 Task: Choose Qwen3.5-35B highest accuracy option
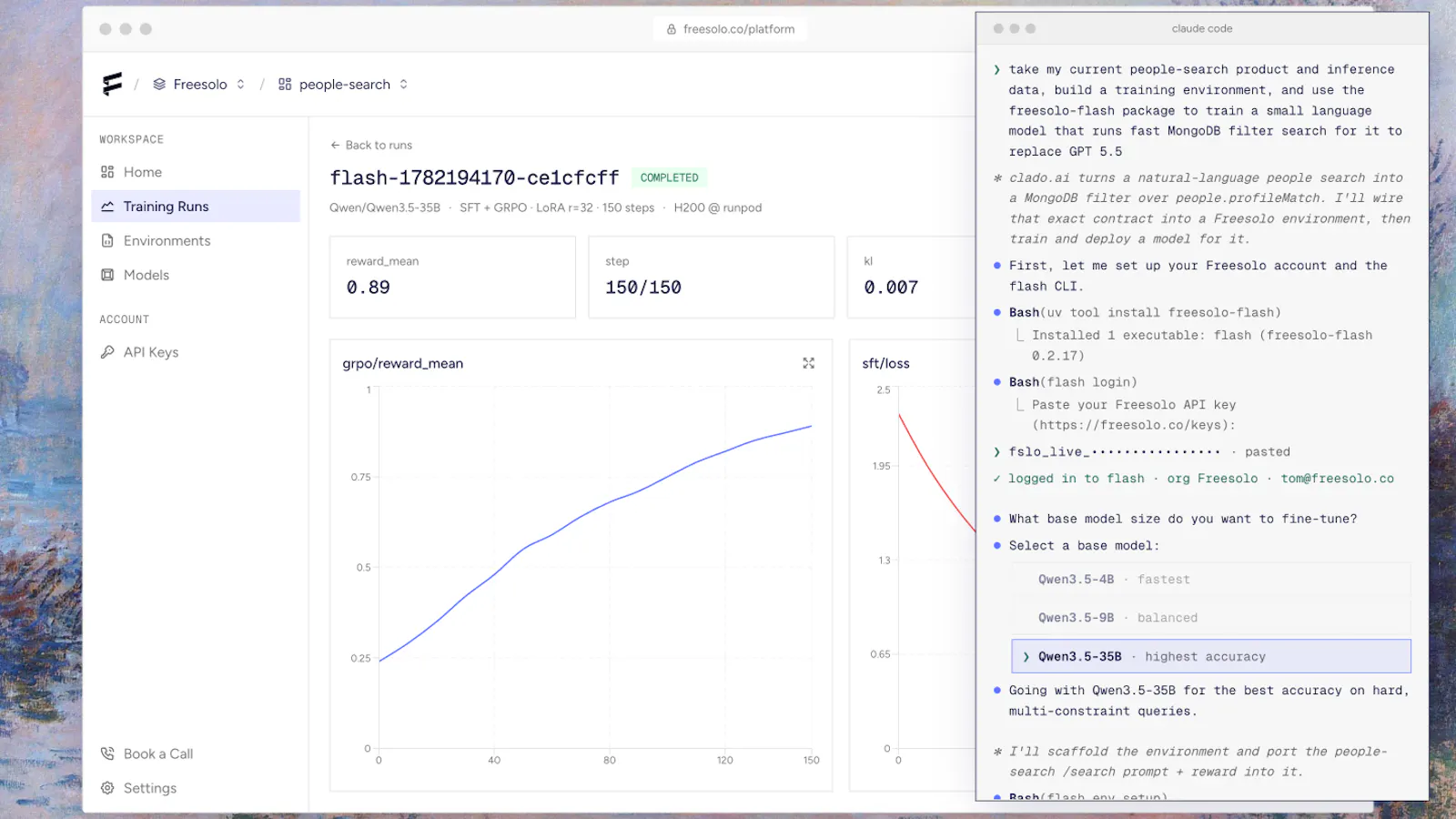tap(1211, 656)
